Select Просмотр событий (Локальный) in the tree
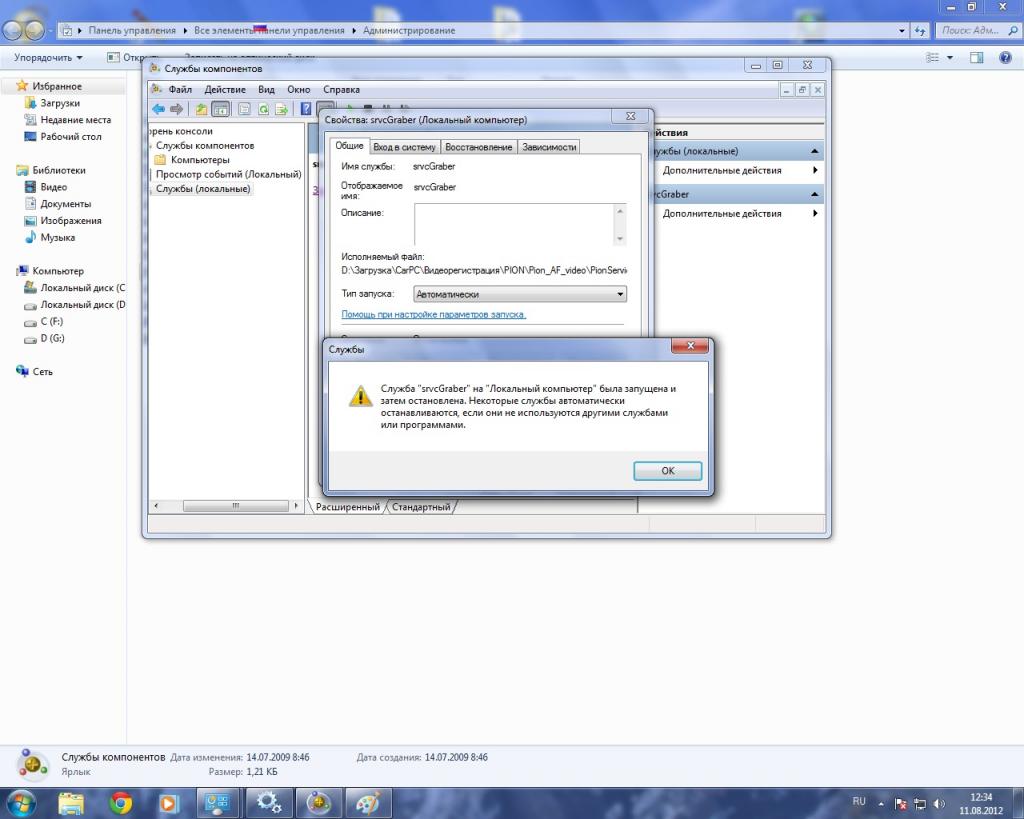 (x=228, y=174)
